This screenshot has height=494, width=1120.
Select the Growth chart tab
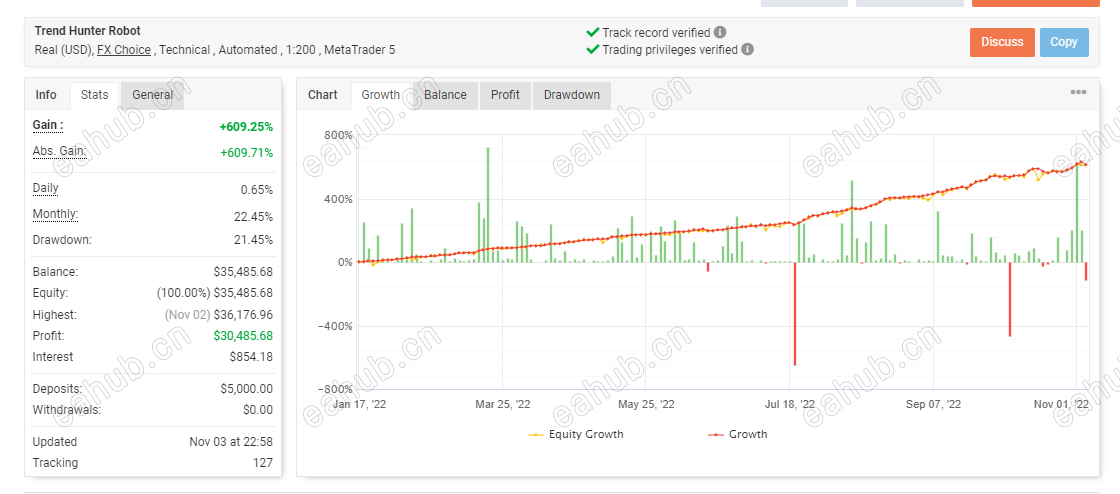[x=381, y=95]
